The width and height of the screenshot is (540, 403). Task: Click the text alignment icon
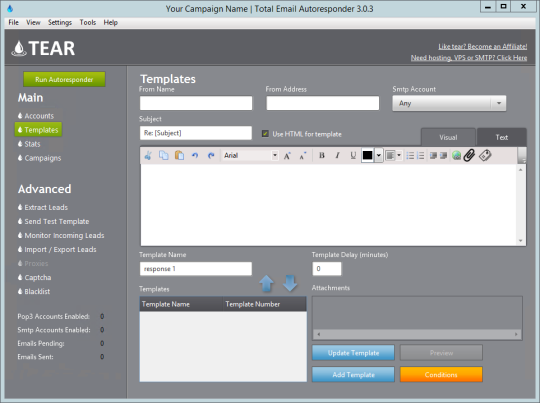(390, 156)
